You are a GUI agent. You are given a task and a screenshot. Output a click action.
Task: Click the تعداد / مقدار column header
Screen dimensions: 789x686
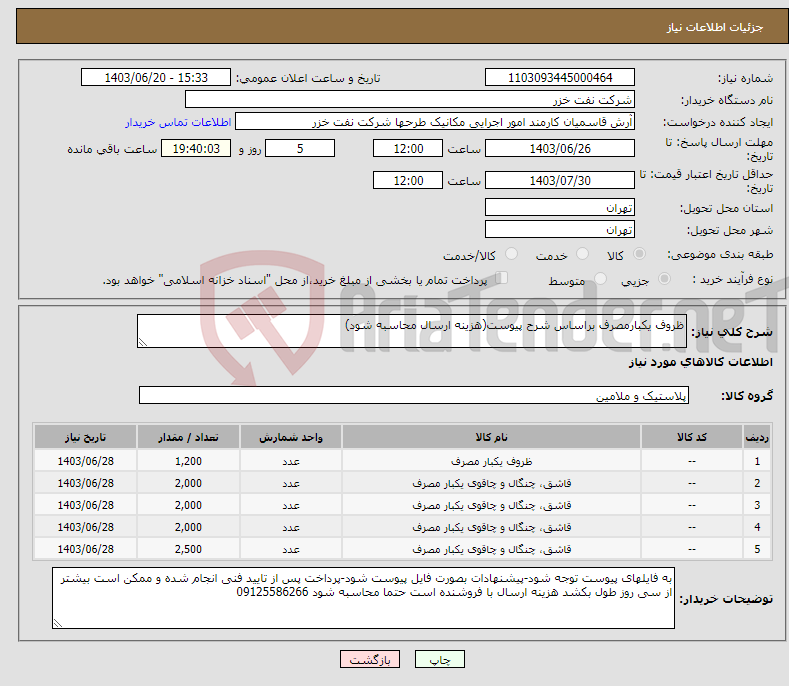[188, 437]
